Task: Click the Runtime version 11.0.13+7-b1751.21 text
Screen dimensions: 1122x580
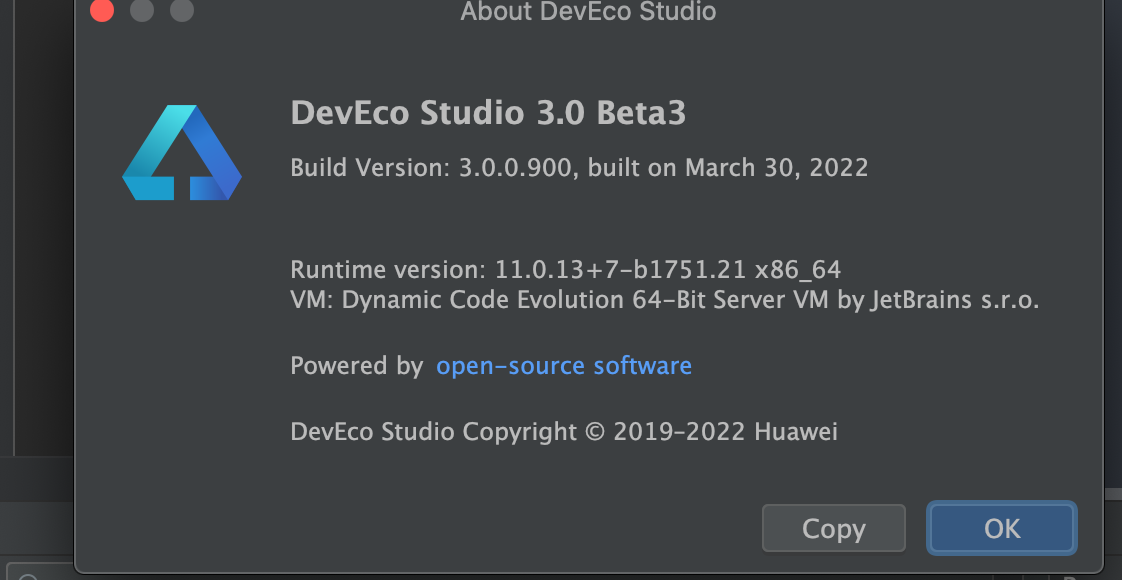Action: coord(565,270)
